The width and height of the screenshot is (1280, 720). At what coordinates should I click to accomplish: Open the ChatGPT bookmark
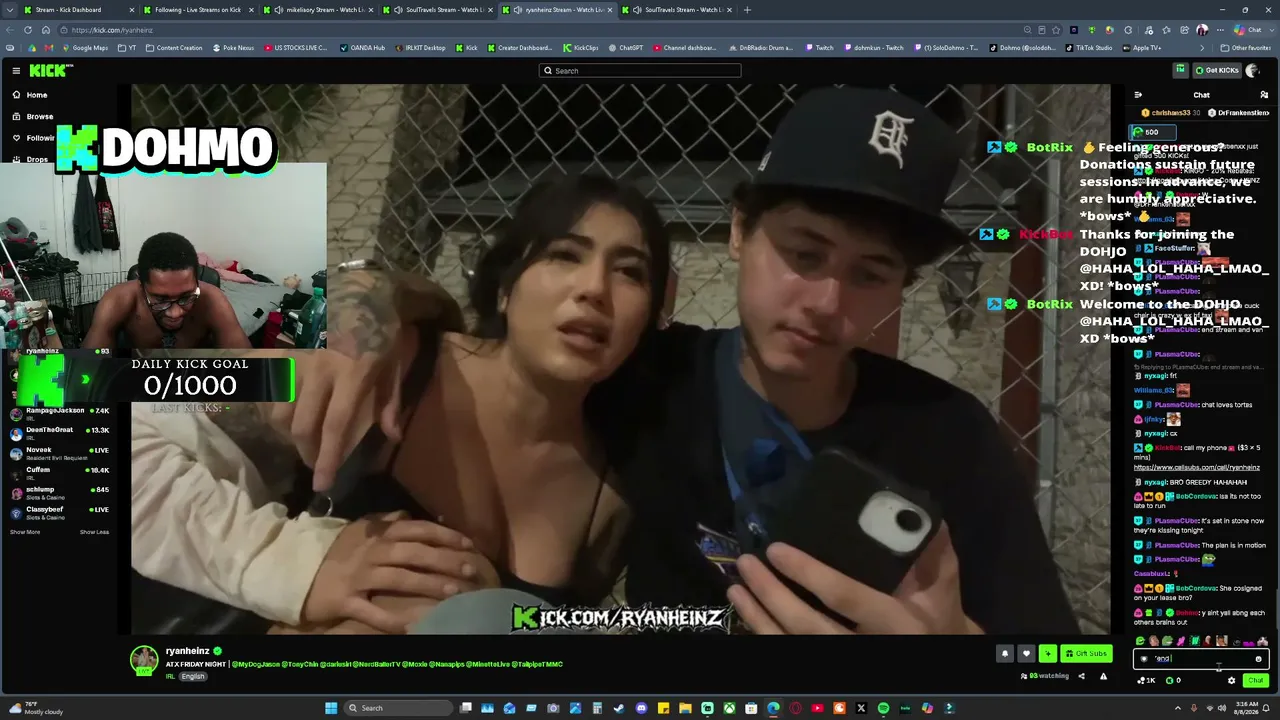pyautogui.click(x=625, y=48)
